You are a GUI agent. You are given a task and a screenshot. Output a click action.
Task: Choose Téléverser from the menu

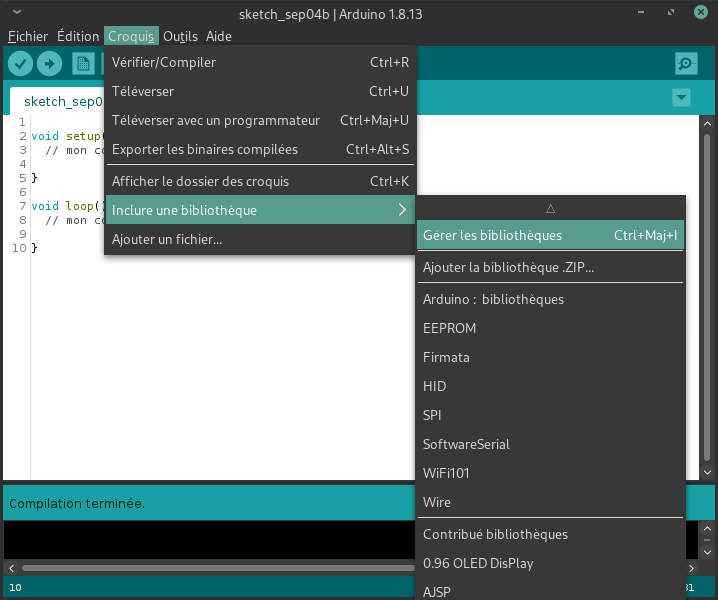tap(260, 91)
